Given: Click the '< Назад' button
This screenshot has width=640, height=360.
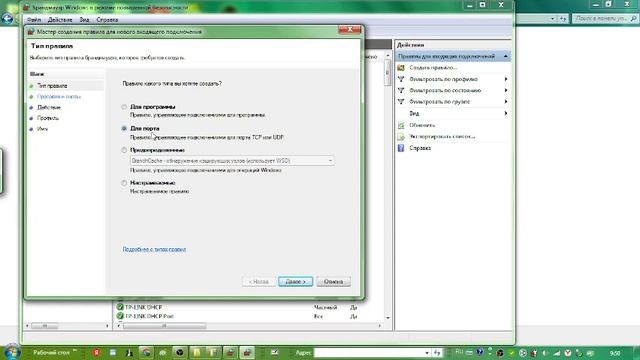Looking at the screenshot, I should pyautogui.click(x=259, y=282).
